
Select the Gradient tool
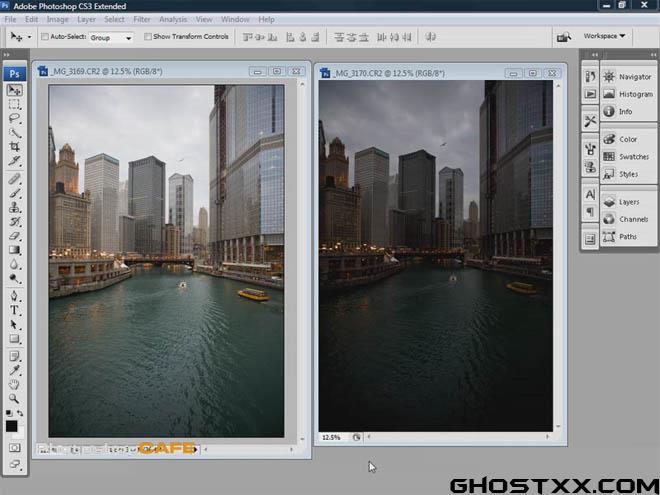[x=14, y=250]
